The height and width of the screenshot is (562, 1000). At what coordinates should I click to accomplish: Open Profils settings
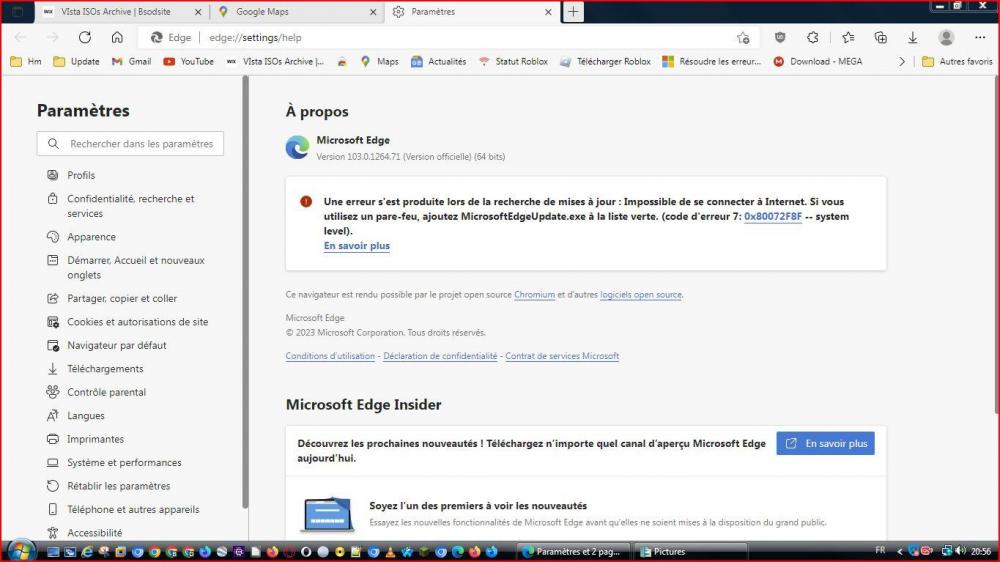[80, 175]
